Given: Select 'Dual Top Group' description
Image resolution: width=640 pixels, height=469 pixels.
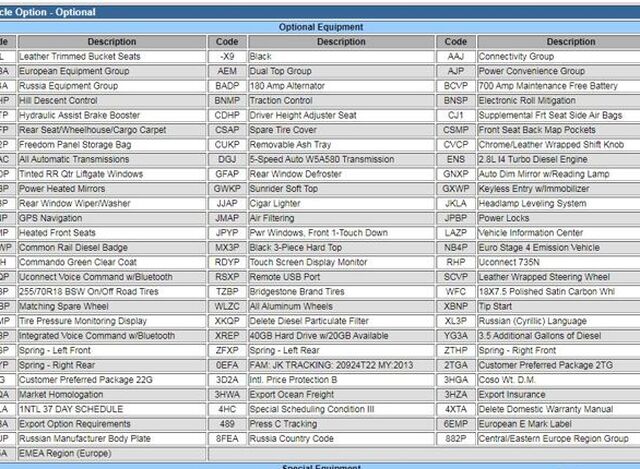Looking at the screenshot, I should [341, 71].
